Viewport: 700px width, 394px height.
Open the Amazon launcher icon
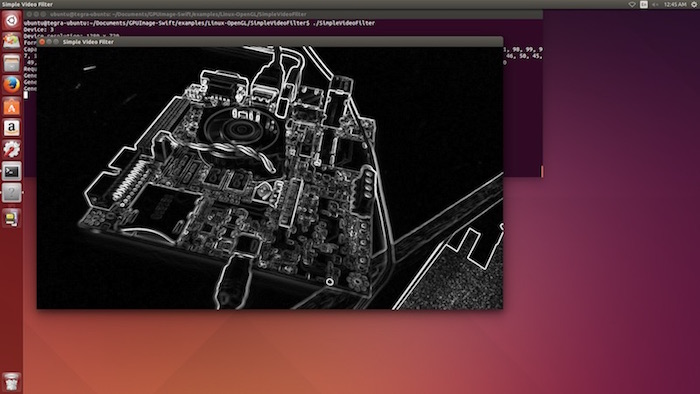(x=11, y=128)
